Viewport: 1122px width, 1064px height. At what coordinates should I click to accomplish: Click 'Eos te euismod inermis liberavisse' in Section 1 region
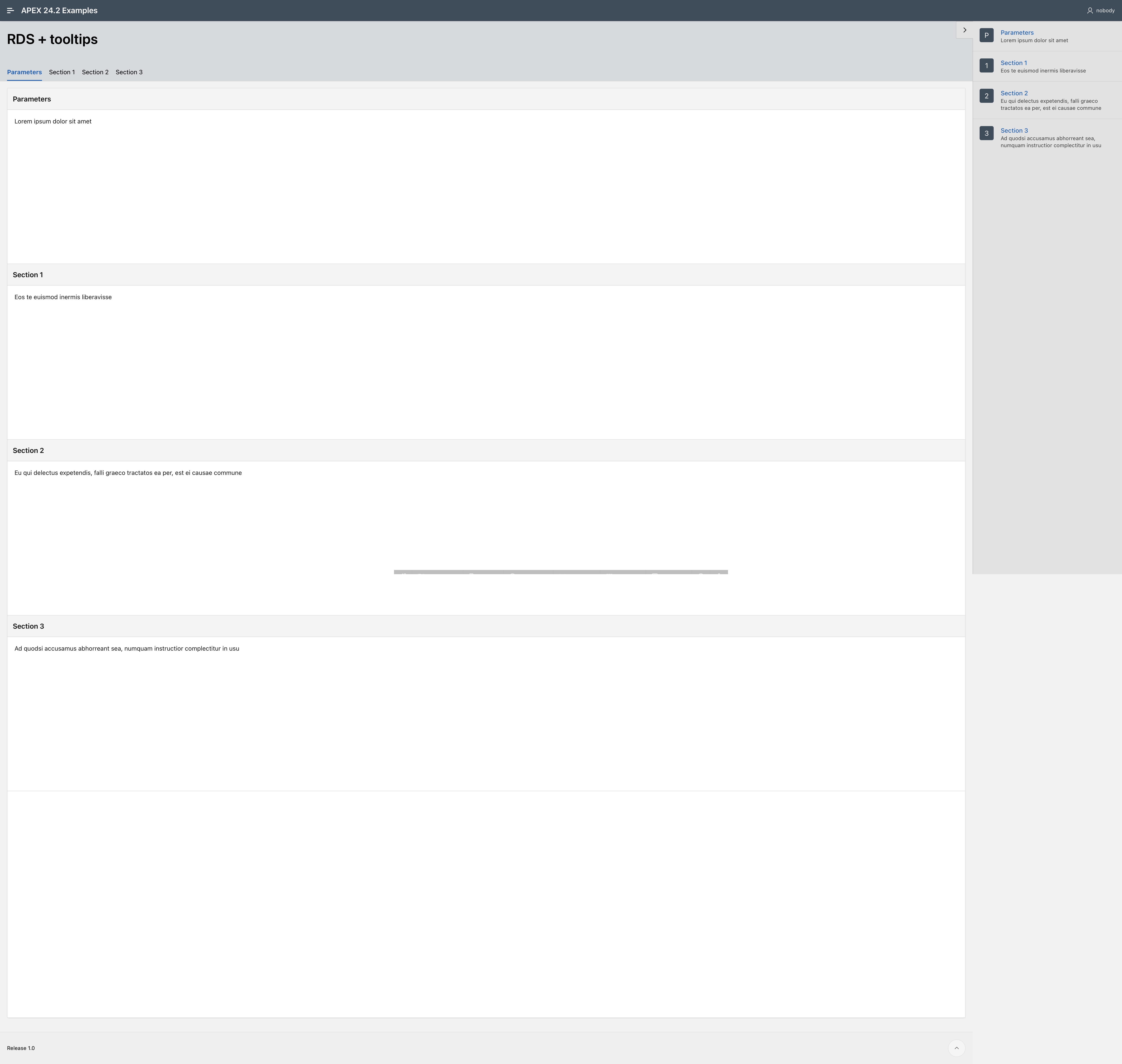coord(63,297)
